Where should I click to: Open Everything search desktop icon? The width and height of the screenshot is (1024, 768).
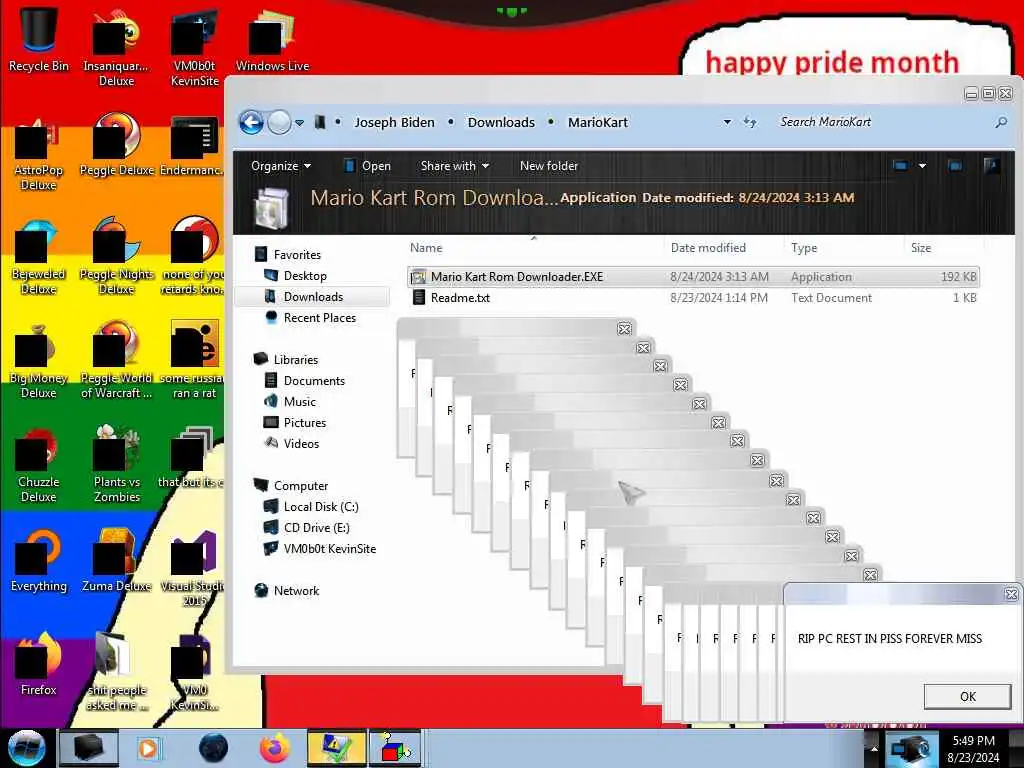(39, 560)
